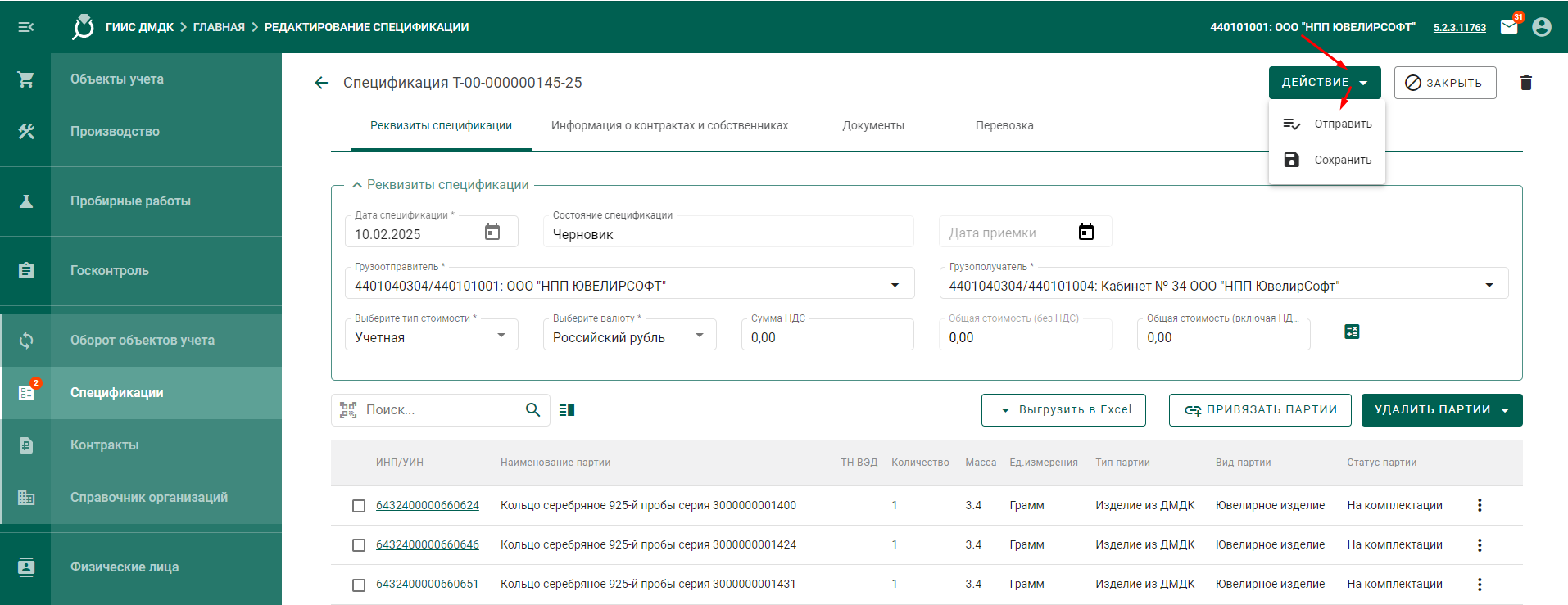Open batch link 6432400000660651

(428, 585)
